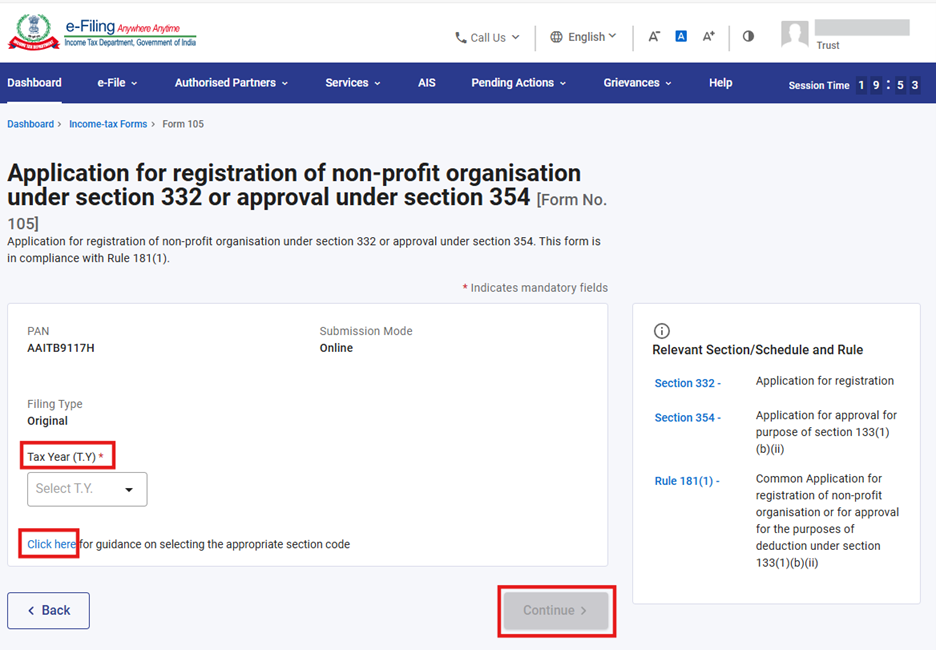Open the Section 332 link
The height and width of the screenshot is (650, 936).
687,383
